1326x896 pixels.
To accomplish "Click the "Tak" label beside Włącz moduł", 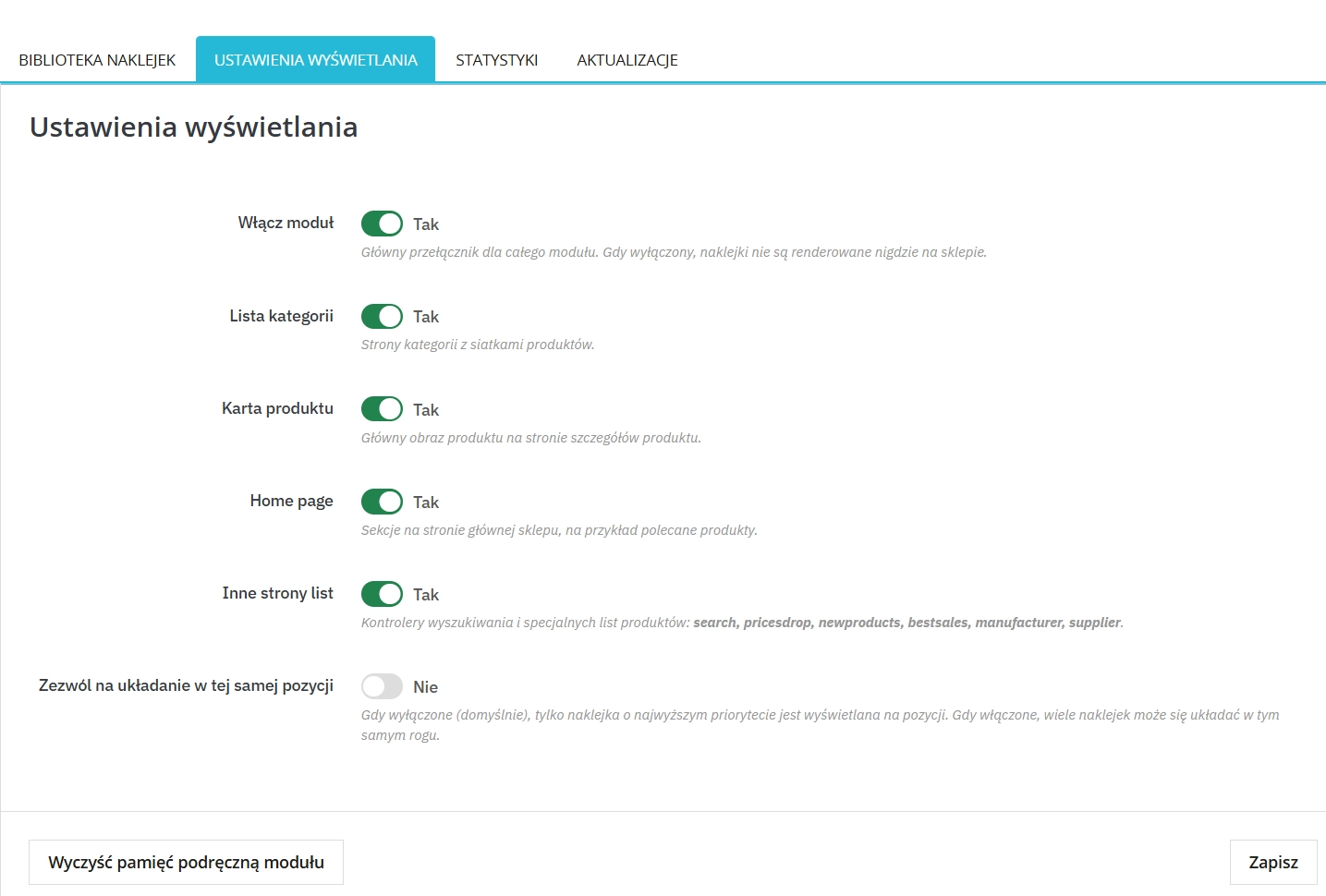I will [x=426, y=224].
